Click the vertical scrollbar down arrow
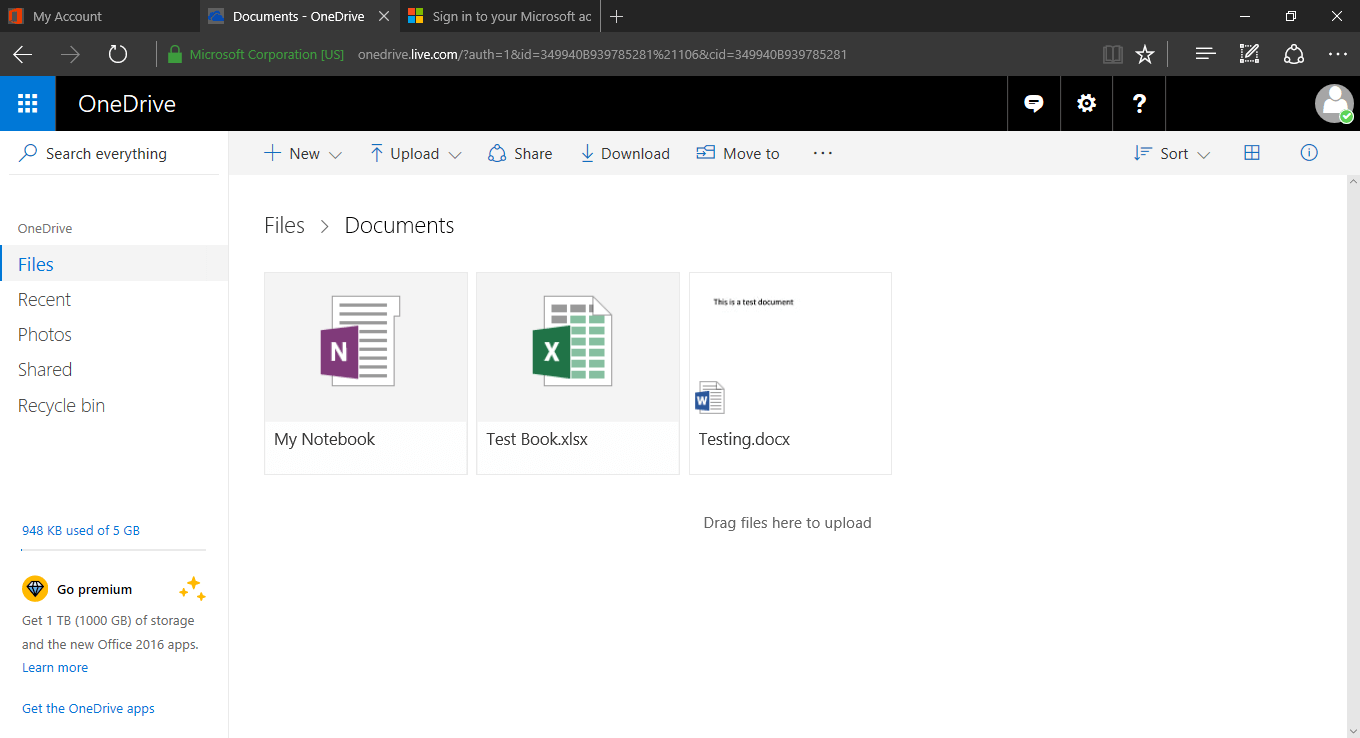 tap(1353, 729)
